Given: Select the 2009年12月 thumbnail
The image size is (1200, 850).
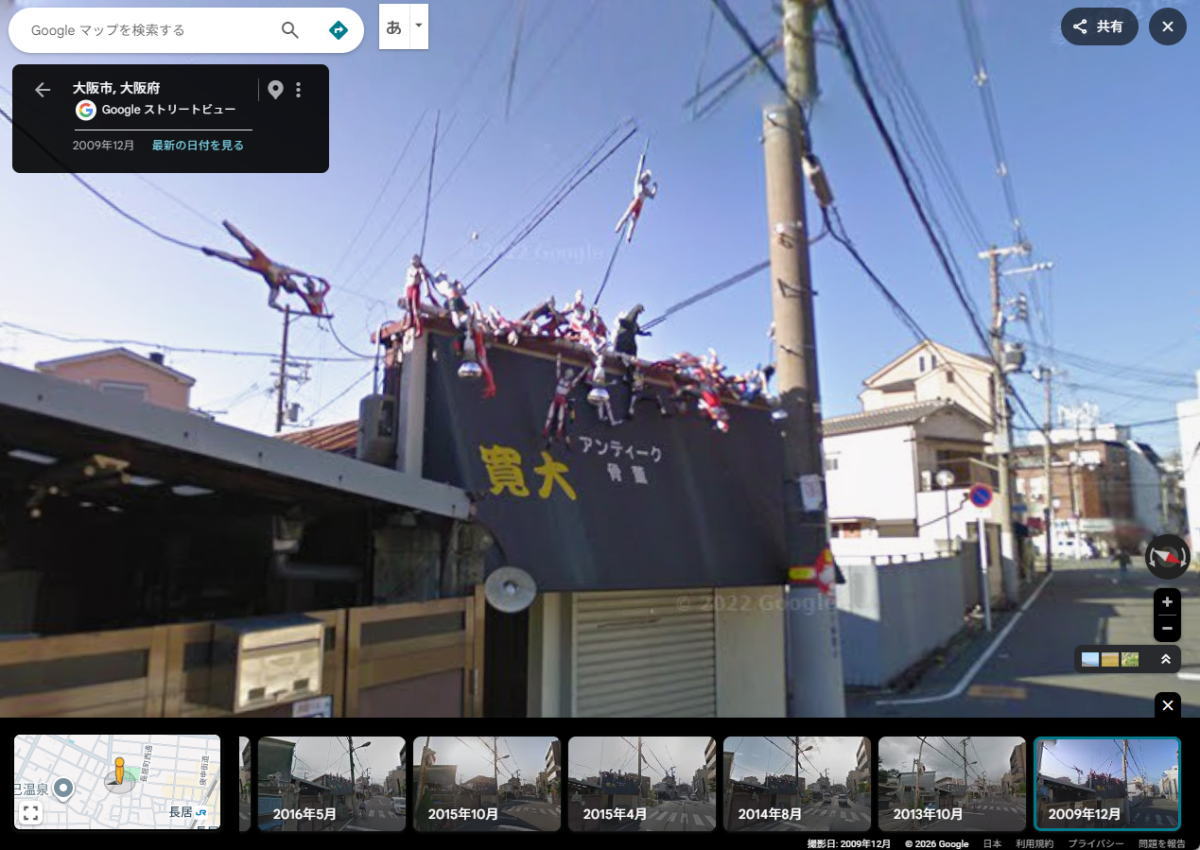Looking at the screenshot, I should (1107, 784).
